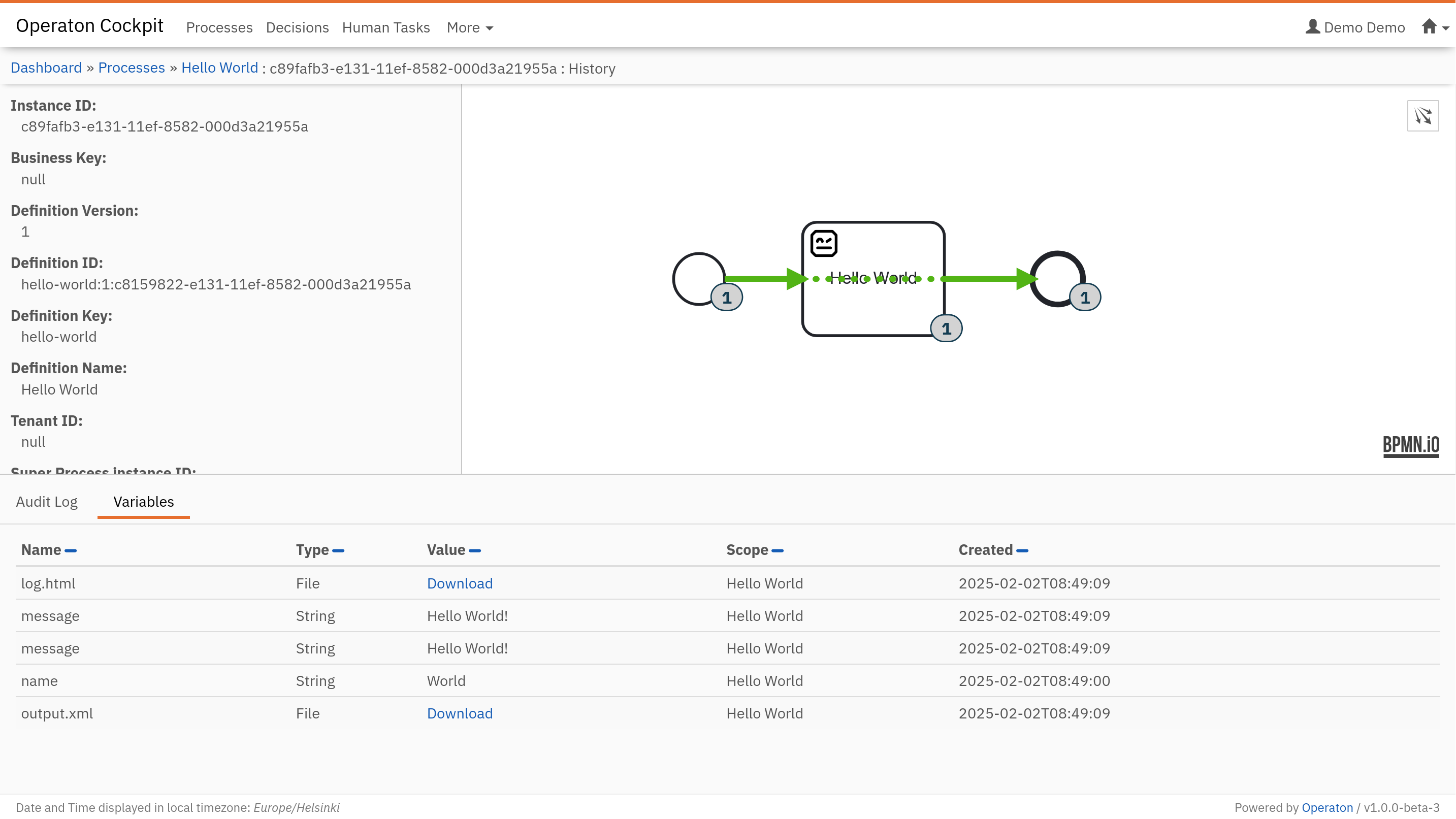Click the robot task icon in diagram
The image size is (1456, 819).
[x=824, y=244]
